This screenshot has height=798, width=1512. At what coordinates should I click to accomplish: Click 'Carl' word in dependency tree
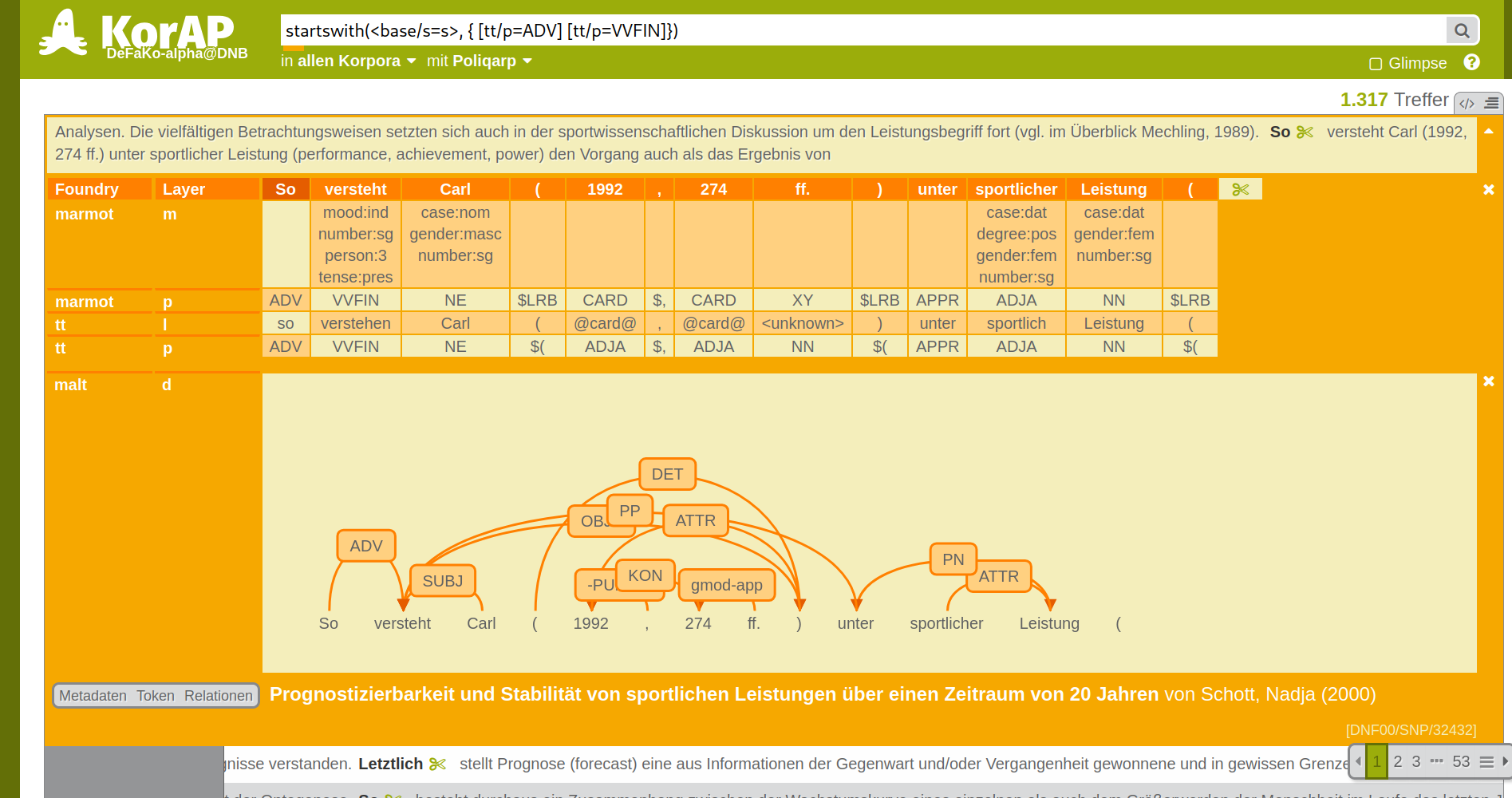click(481, 623)
